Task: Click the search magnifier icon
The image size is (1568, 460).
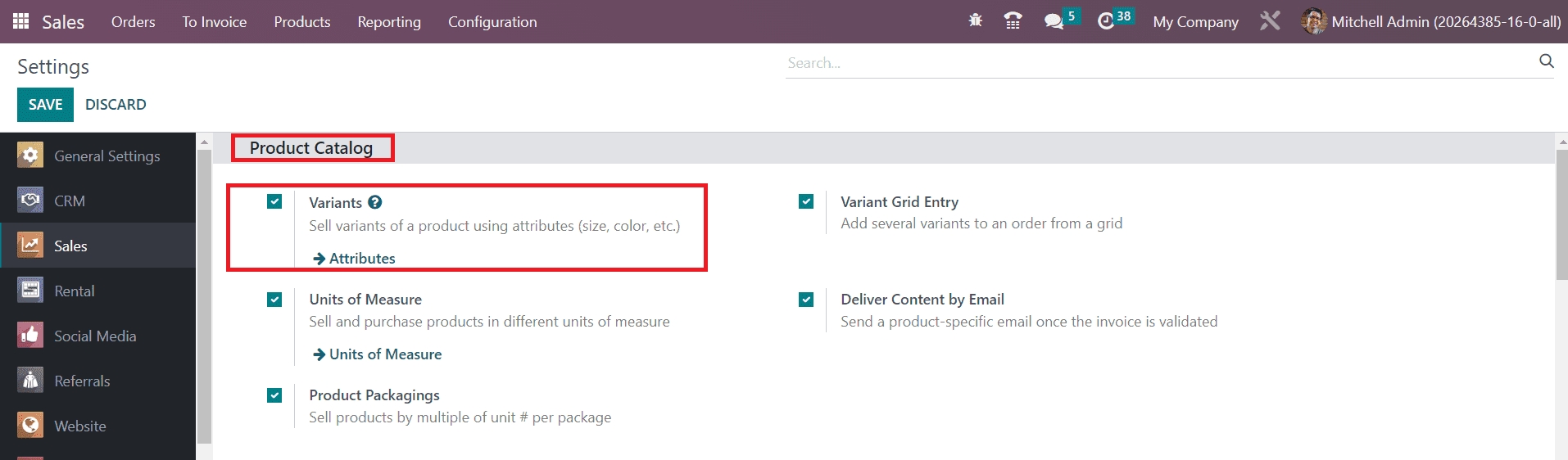Action: 1546,61
